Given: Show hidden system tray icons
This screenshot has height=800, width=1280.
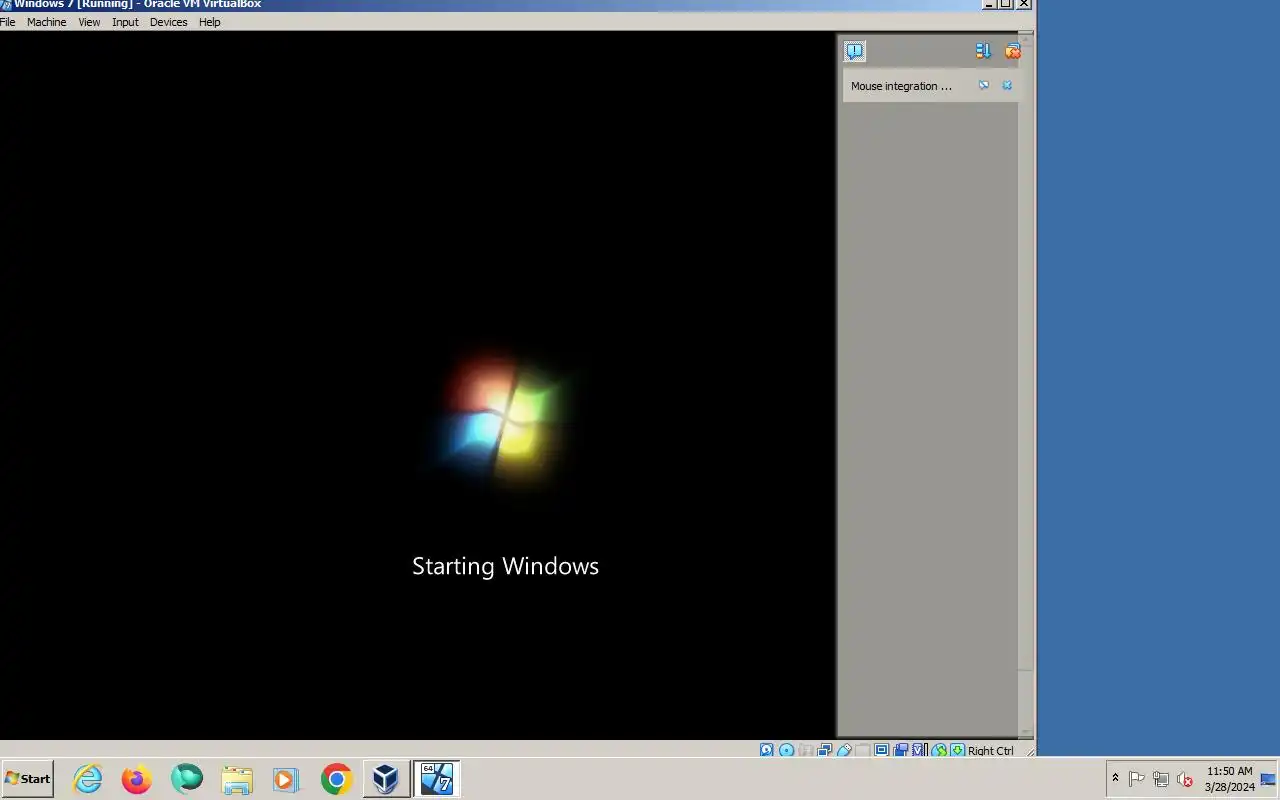Looking at the screenshot, I should click(1115, 778).
